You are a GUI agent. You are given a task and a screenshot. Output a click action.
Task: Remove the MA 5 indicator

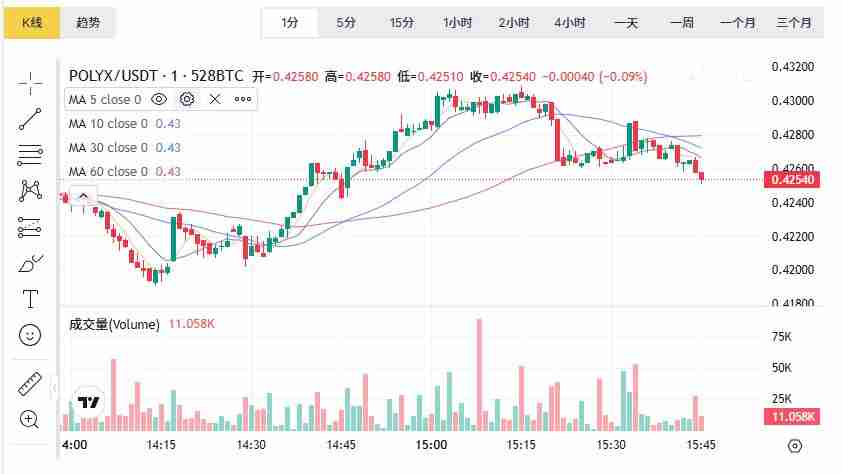click(215, 99)
